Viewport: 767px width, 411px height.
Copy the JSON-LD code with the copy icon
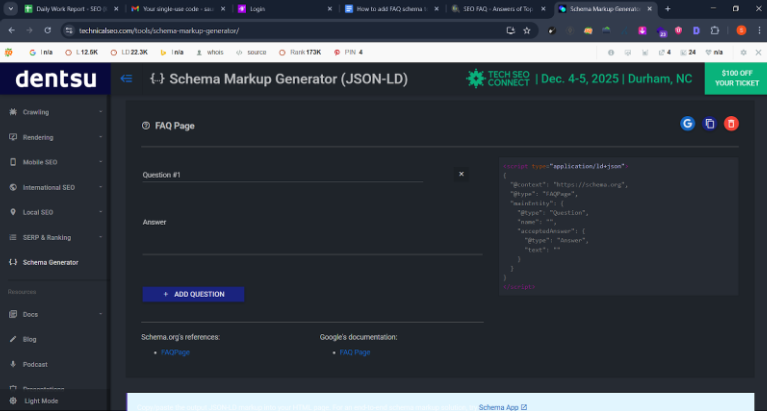pos(710,124)
